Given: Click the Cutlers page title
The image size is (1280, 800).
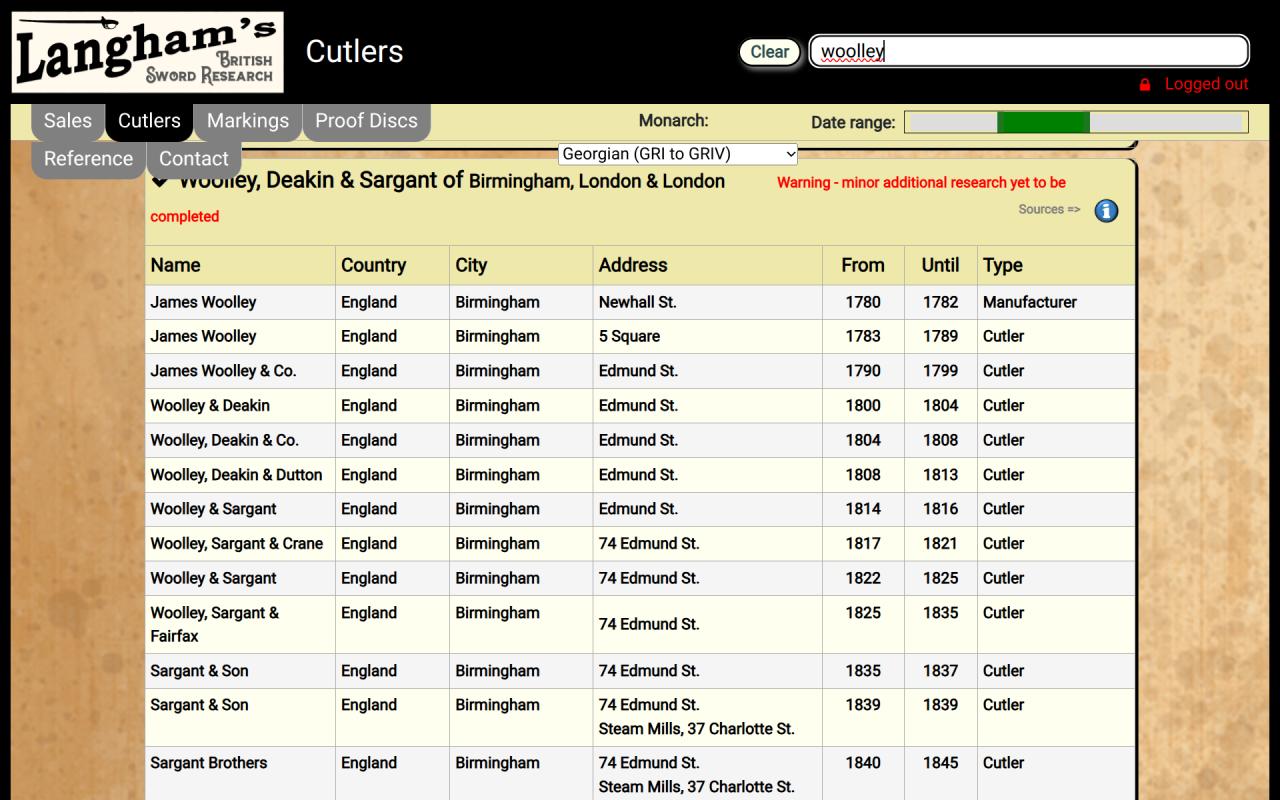Looking at the screenshot, I should pyautogui.click(x=354, y=52).
